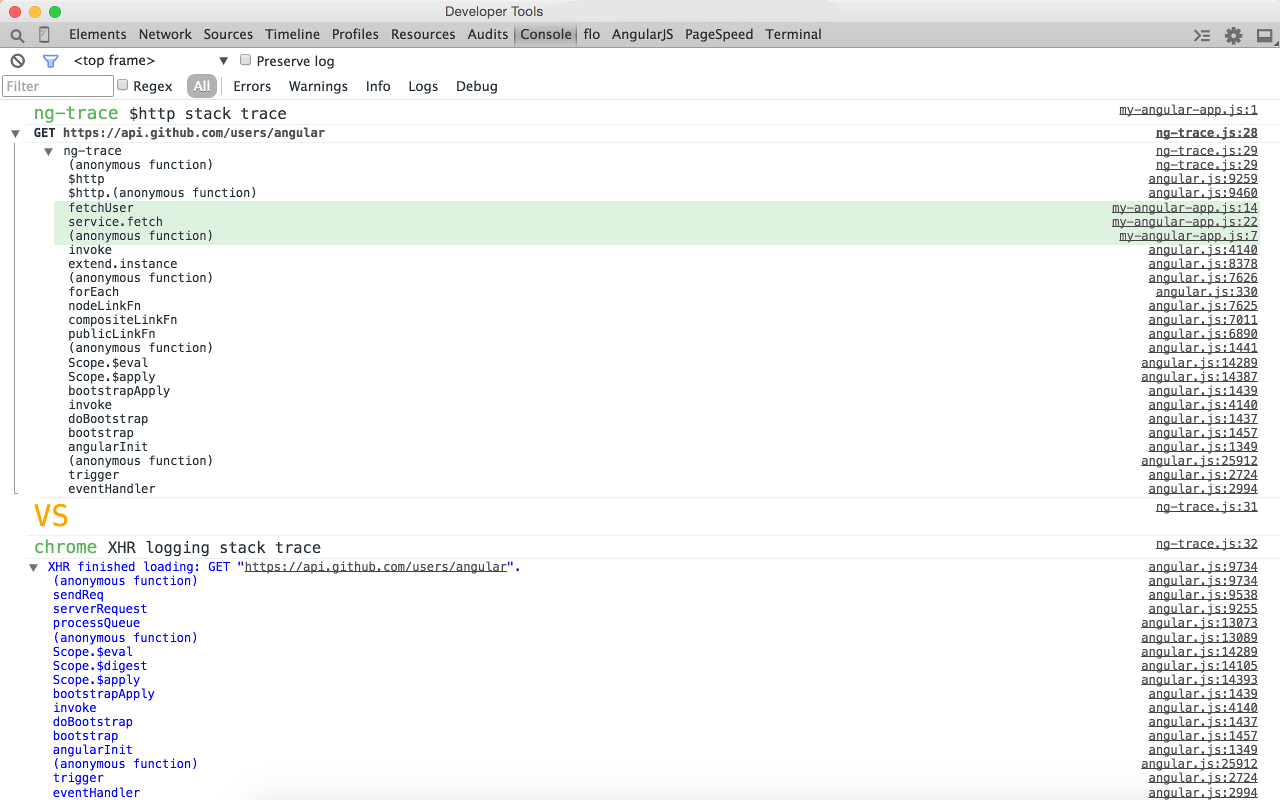Click the search magnifier icon in DevTools
Viewport: 1280px width, 800px height.
pos(17,35)
